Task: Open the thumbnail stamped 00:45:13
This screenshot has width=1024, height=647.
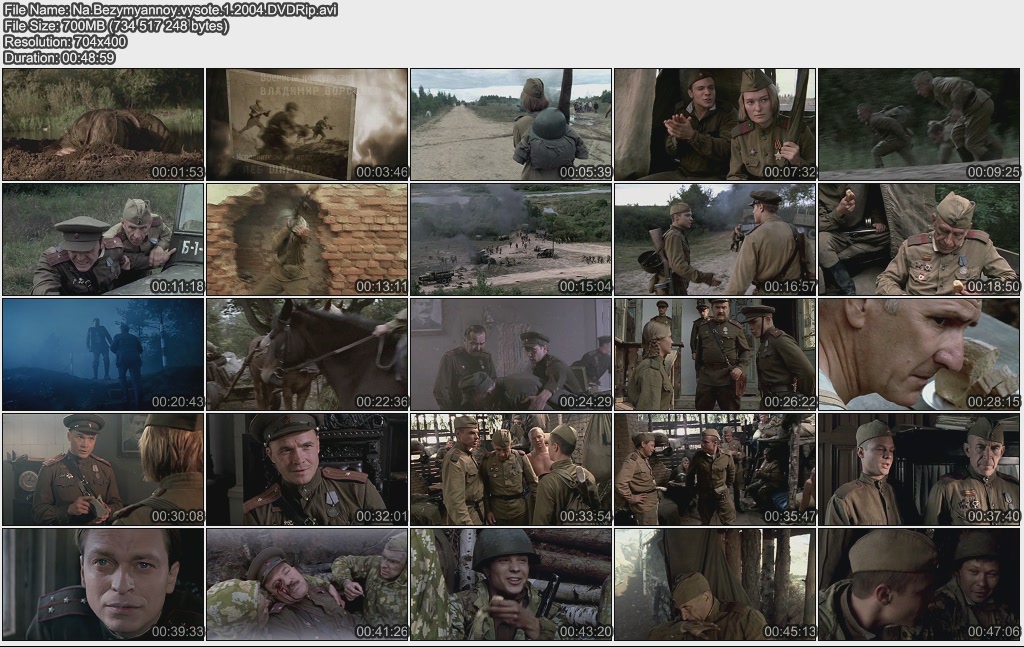Action: click(x=715, y=584)
